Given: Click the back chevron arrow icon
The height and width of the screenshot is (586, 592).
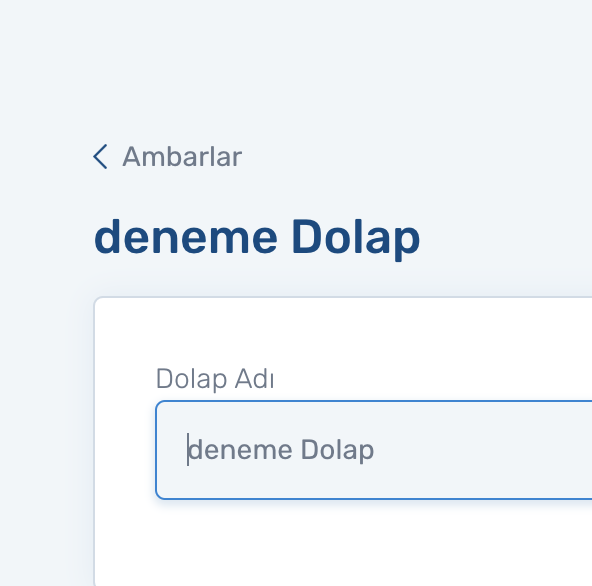Looking at the screenshot, I should [x=100, y=156].
